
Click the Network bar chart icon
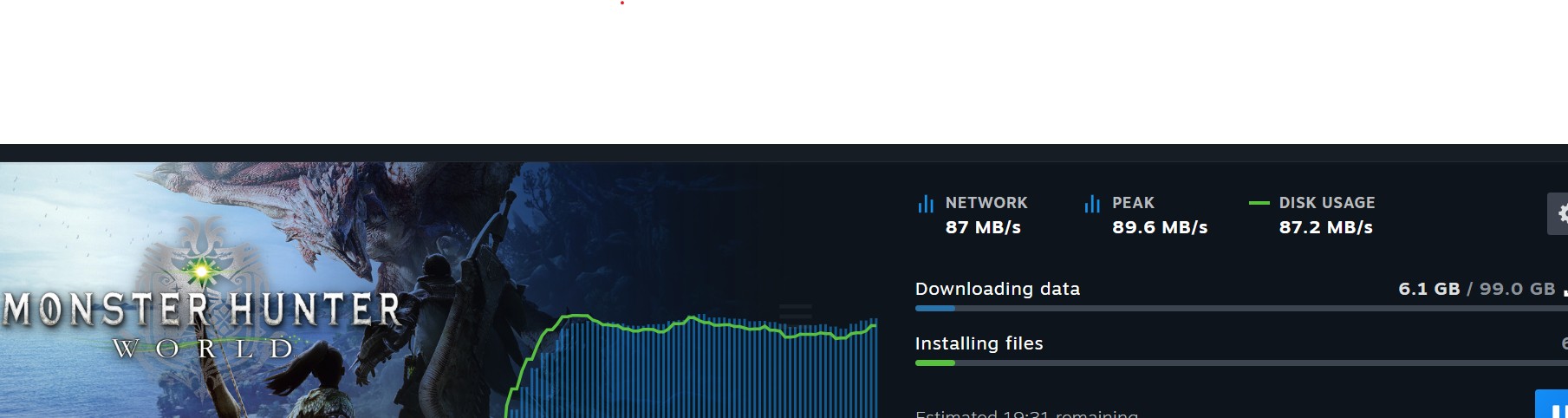(x=926, y=204)
